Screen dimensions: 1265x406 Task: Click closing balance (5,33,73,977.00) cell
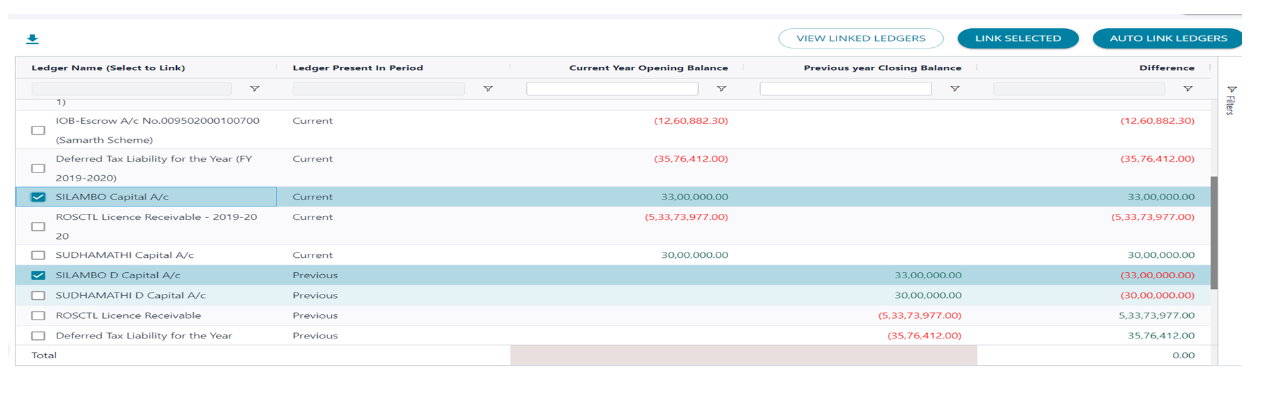(920, 316)
